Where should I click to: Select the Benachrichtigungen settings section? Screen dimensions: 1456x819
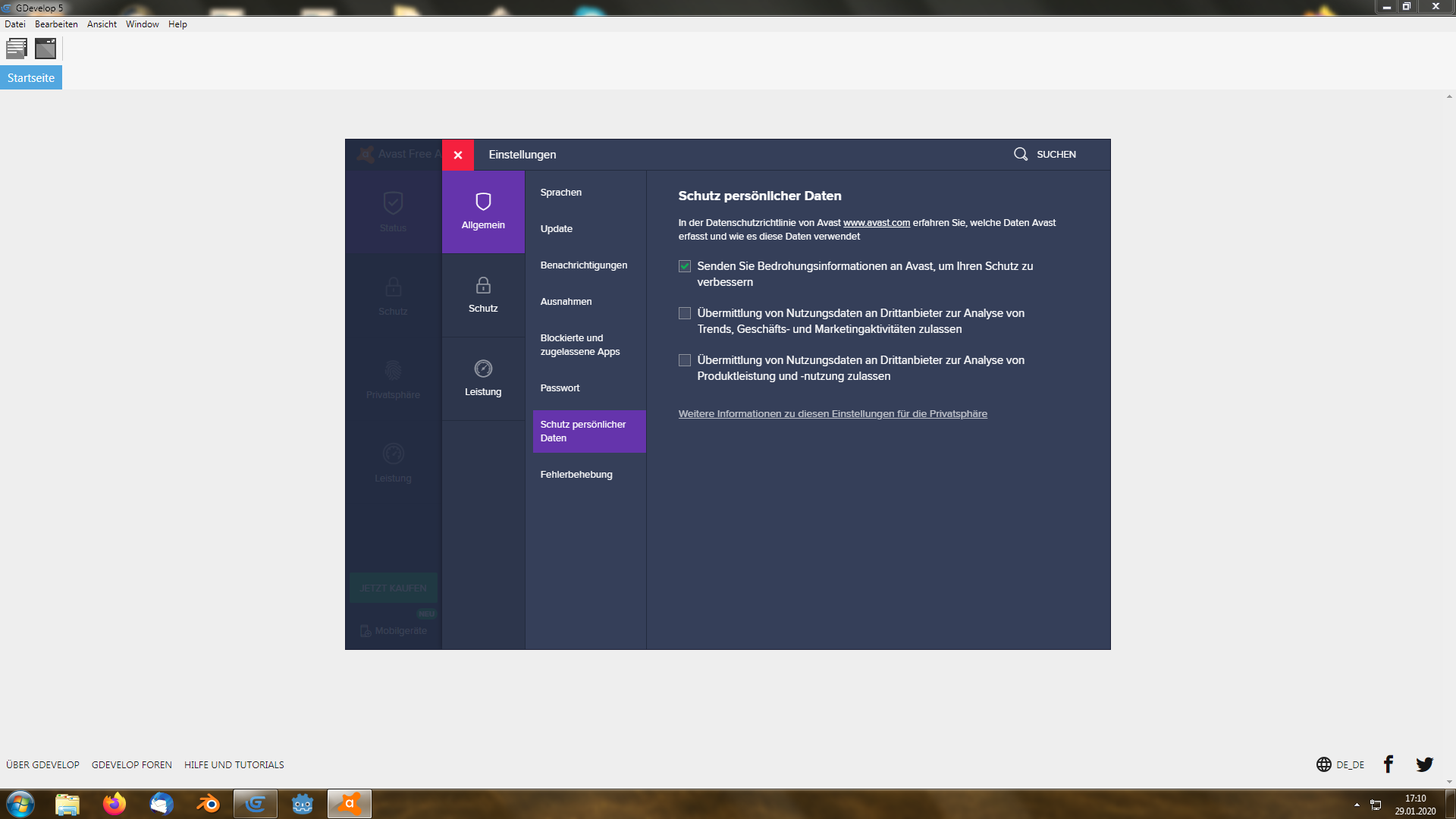[583, 265]
